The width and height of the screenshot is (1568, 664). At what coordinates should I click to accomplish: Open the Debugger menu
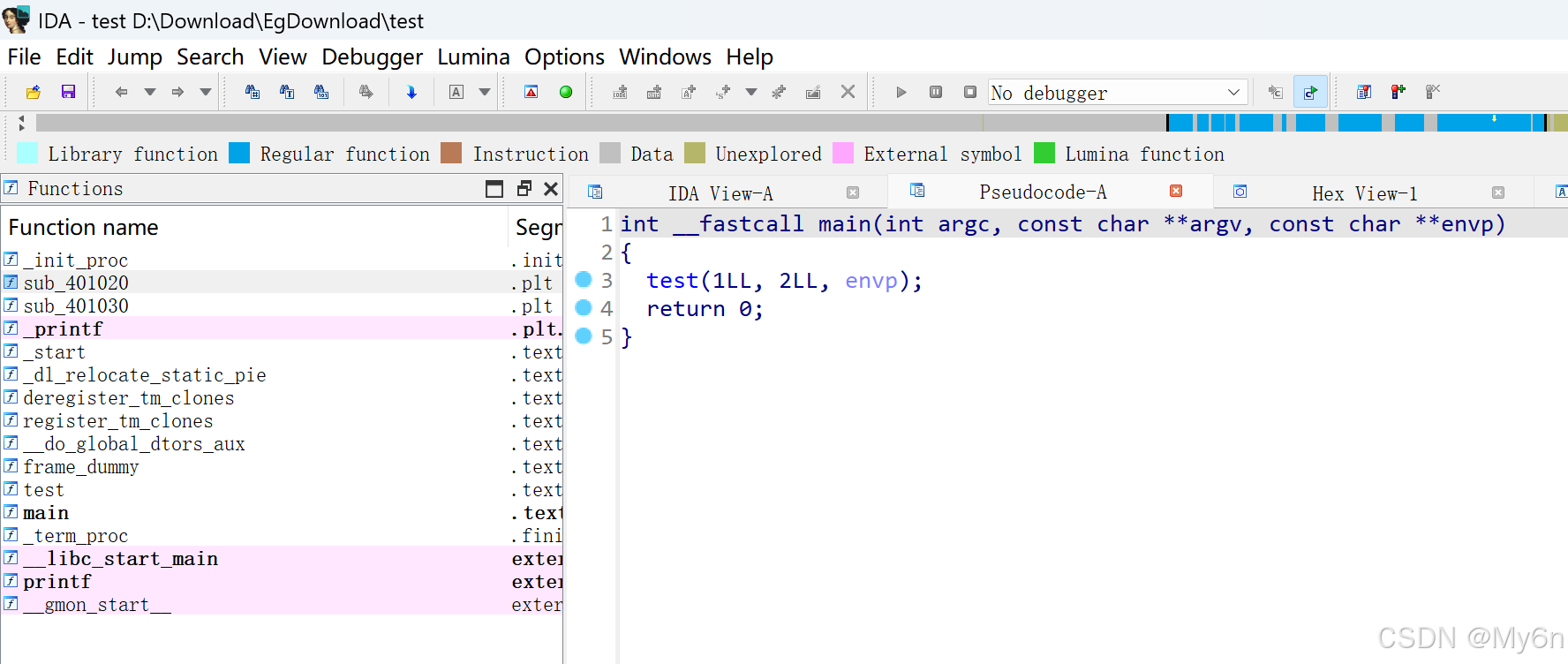[x=373, y=57]
